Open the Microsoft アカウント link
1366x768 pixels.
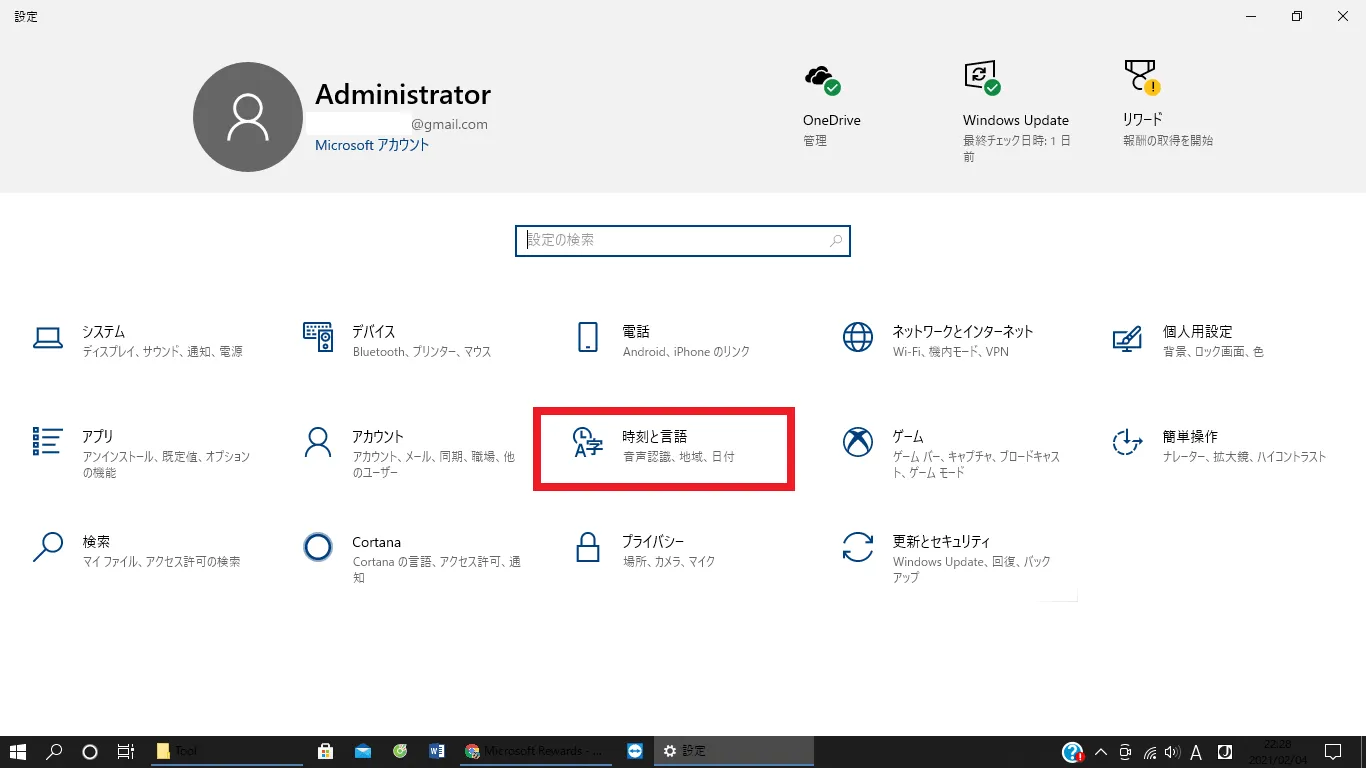[372, 145]
